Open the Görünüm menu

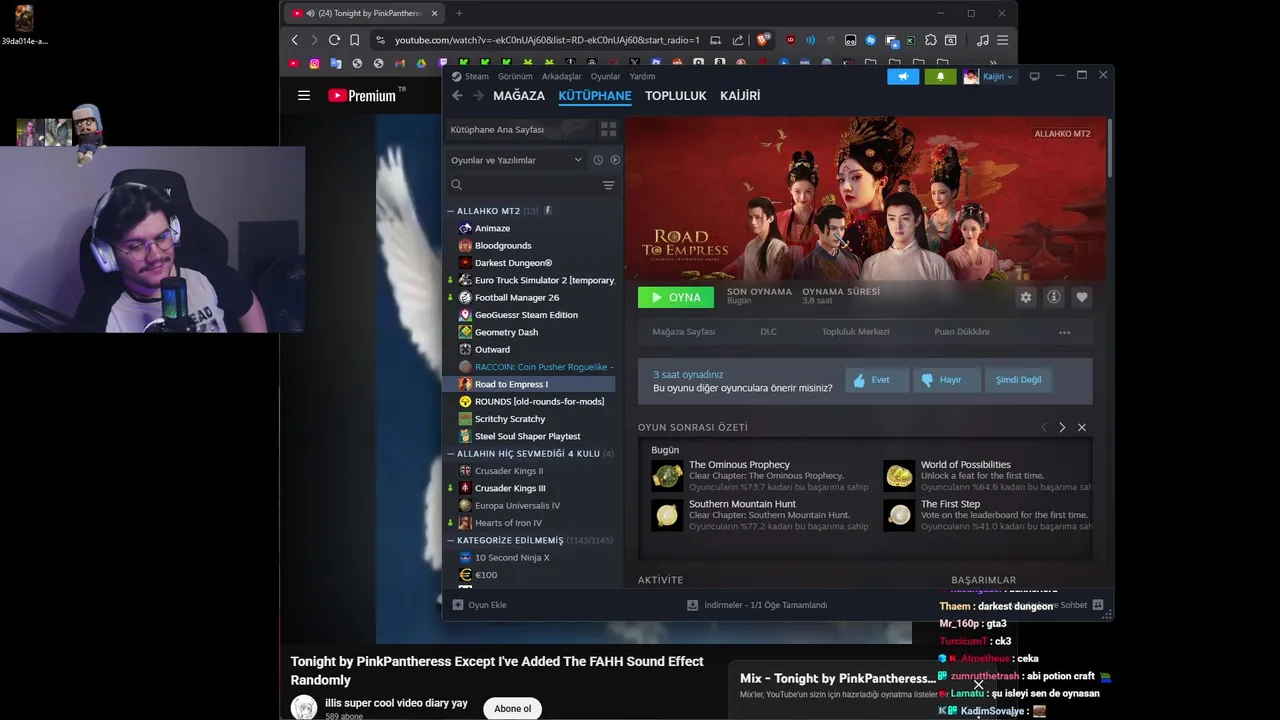pos(515,76)
